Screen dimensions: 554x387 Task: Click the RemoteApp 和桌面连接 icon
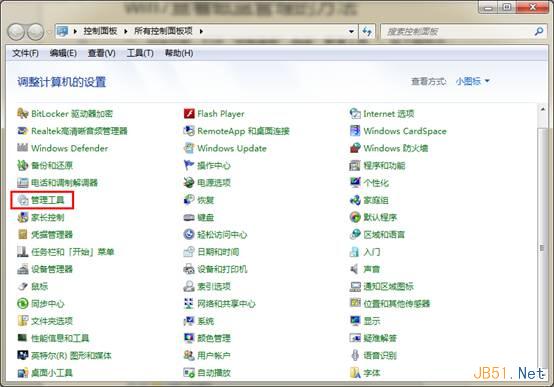[189, 131]
